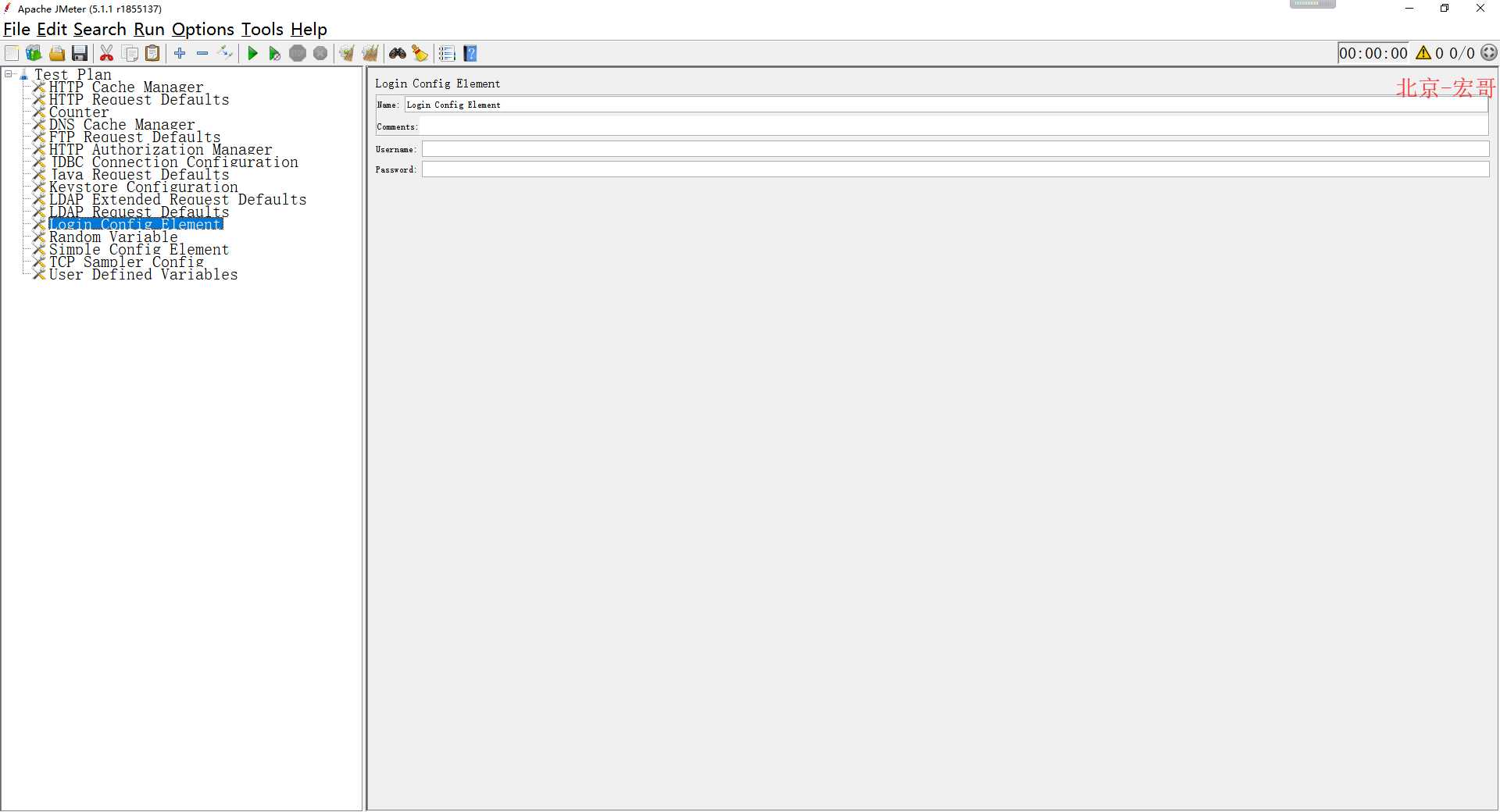Screen dimensions: 1500x812
Task: Start the test with green play icon
Action: click(252, 53)
